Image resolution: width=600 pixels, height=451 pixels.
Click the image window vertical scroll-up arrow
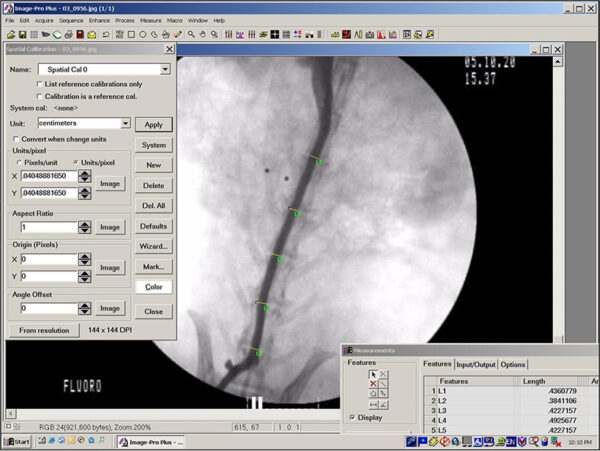tap(558, 62)
